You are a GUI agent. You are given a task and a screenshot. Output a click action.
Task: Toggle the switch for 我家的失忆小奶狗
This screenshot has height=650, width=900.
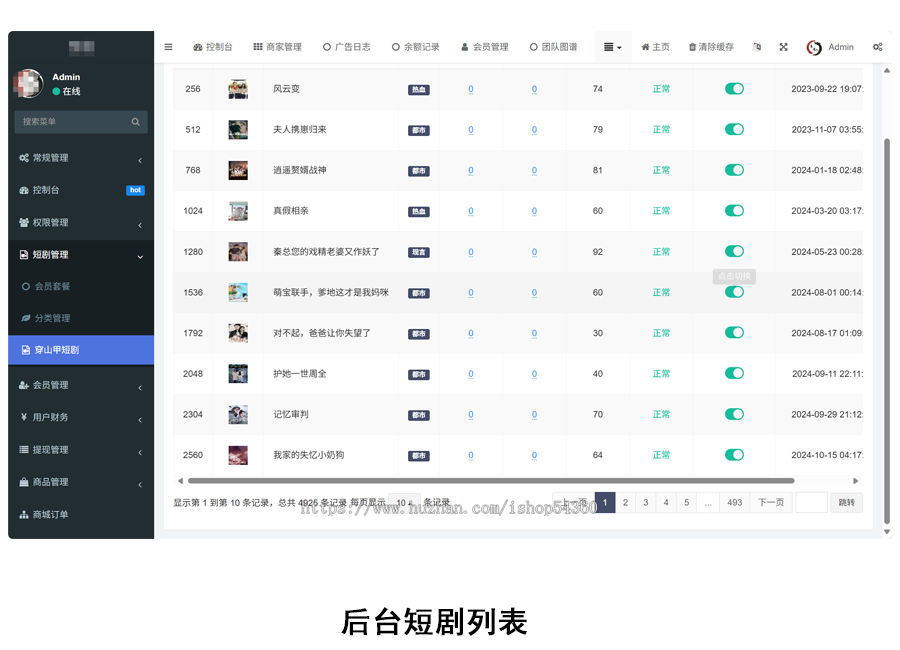pyautogui.click(x=734, y=455)
